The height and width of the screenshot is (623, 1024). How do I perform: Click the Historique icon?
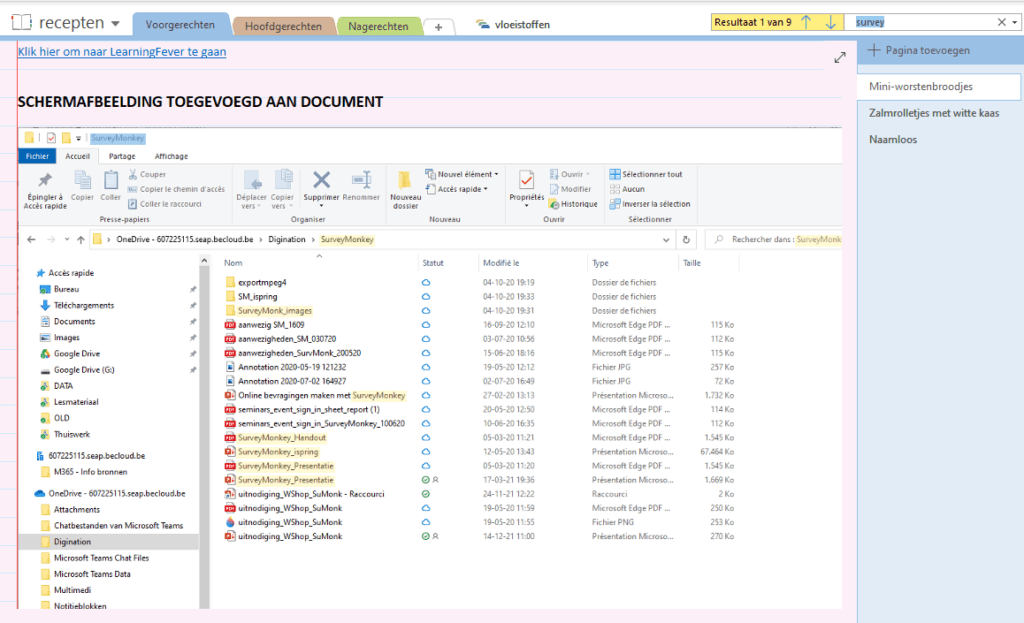[x=554, y=204]
